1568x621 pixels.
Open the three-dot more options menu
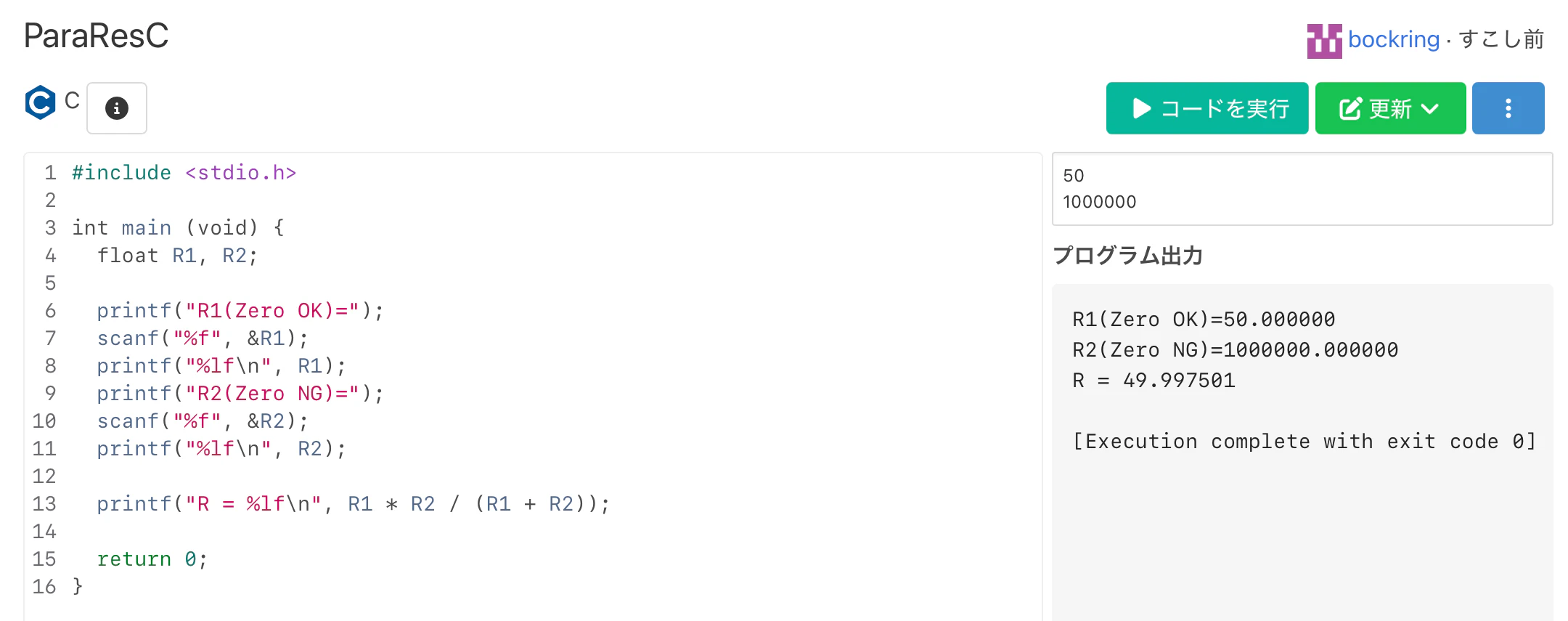pos(1508,108)
